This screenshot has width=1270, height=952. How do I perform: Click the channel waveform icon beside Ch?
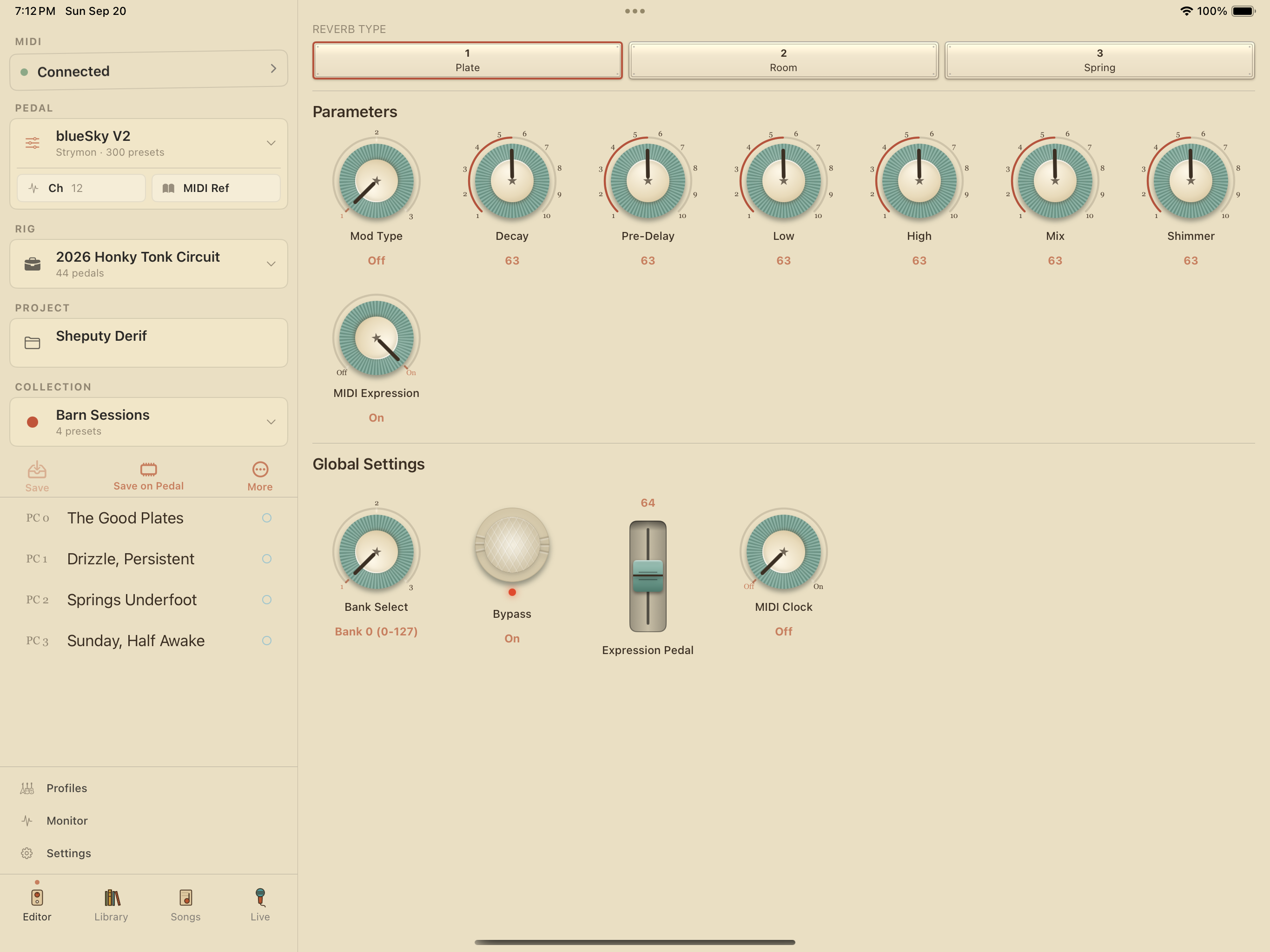point(33,188)
